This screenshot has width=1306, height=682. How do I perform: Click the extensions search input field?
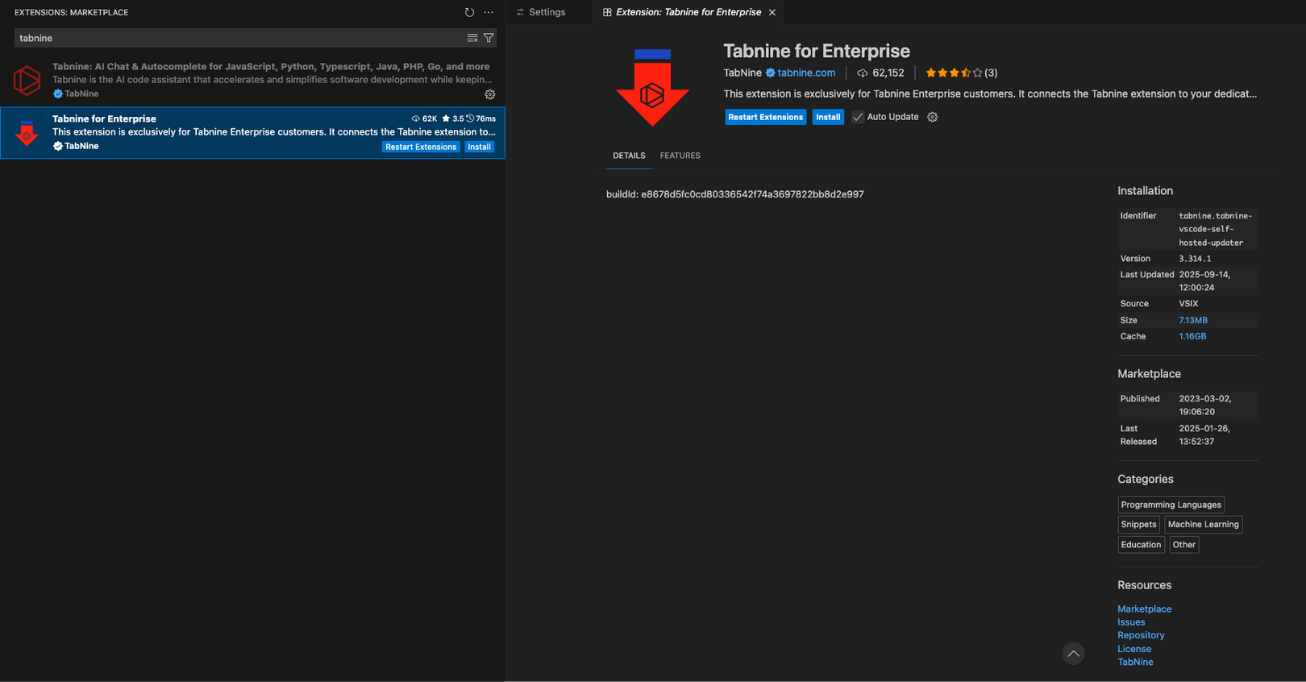click(x=240, y=38)
